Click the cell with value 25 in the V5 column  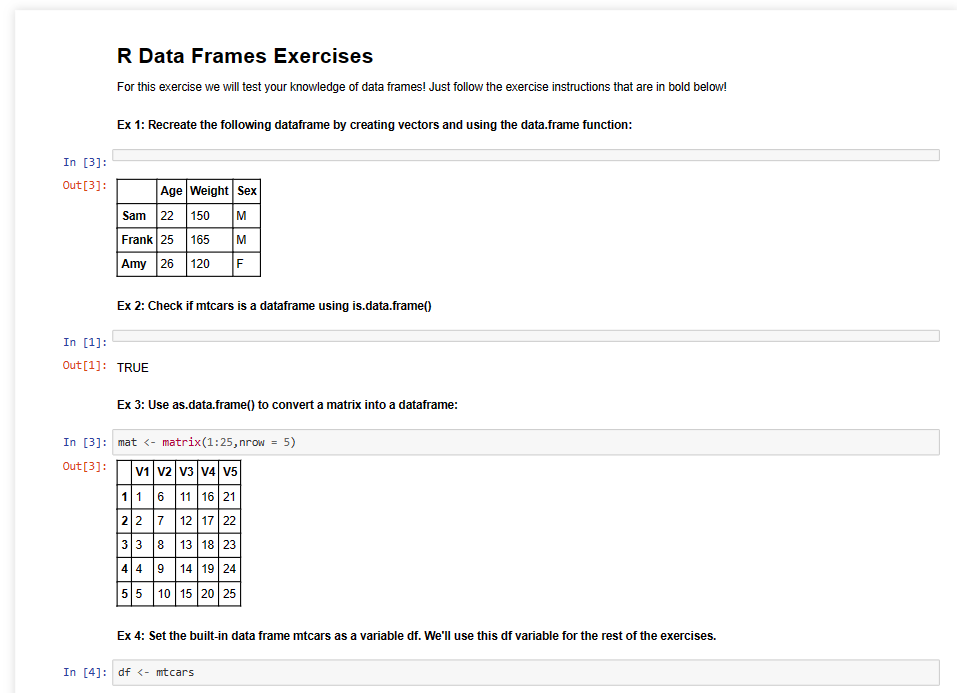pyautogui.click(x=229, y=593)
